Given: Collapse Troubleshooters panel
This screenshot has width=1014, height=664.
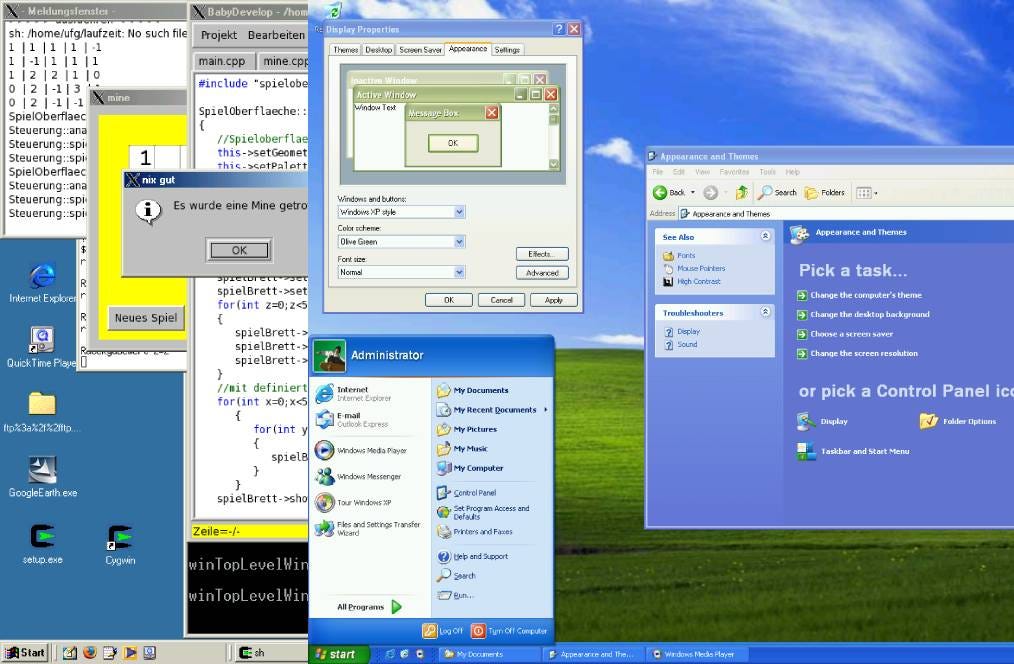Looking at the screenshot, I should pos(765,312).
